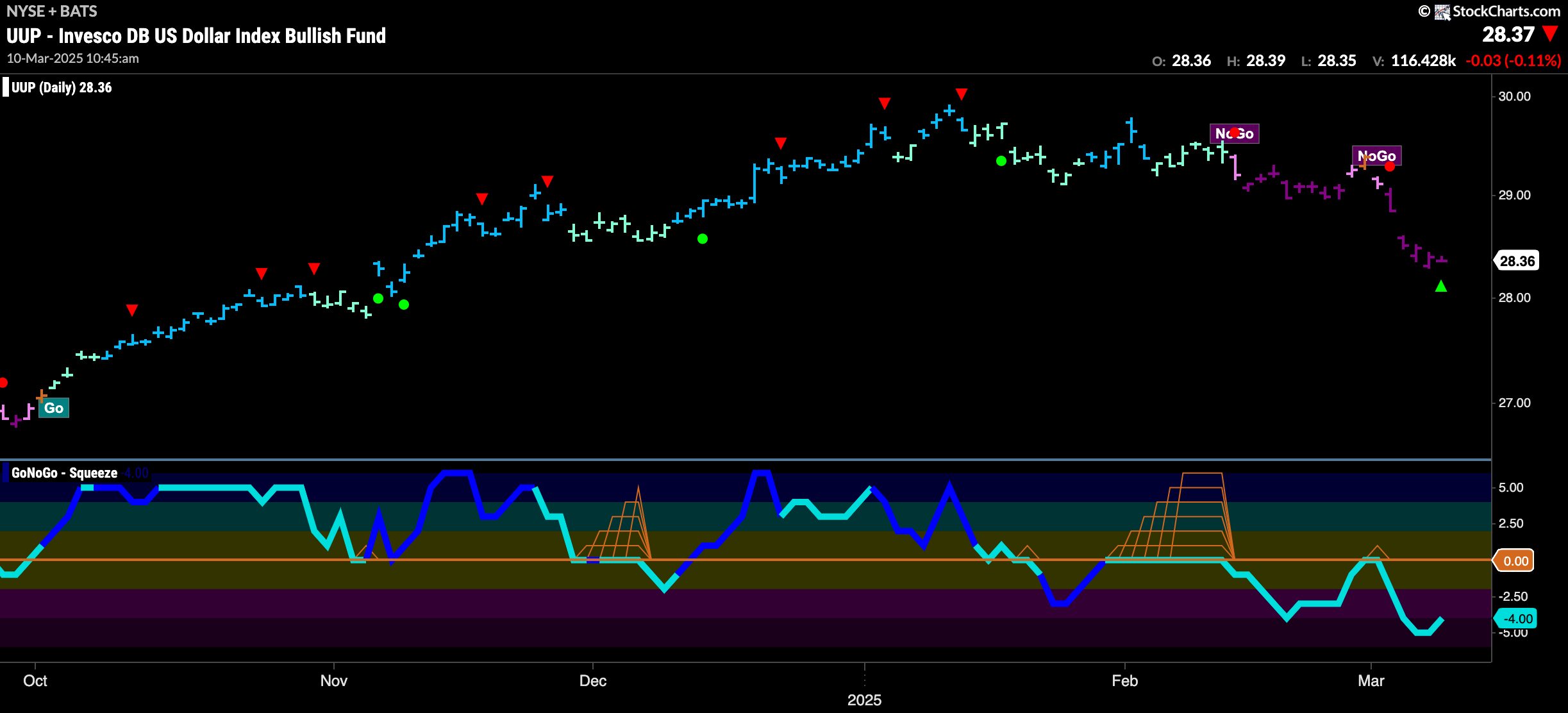Click the 27.00 price axis label

(1514, 403)
